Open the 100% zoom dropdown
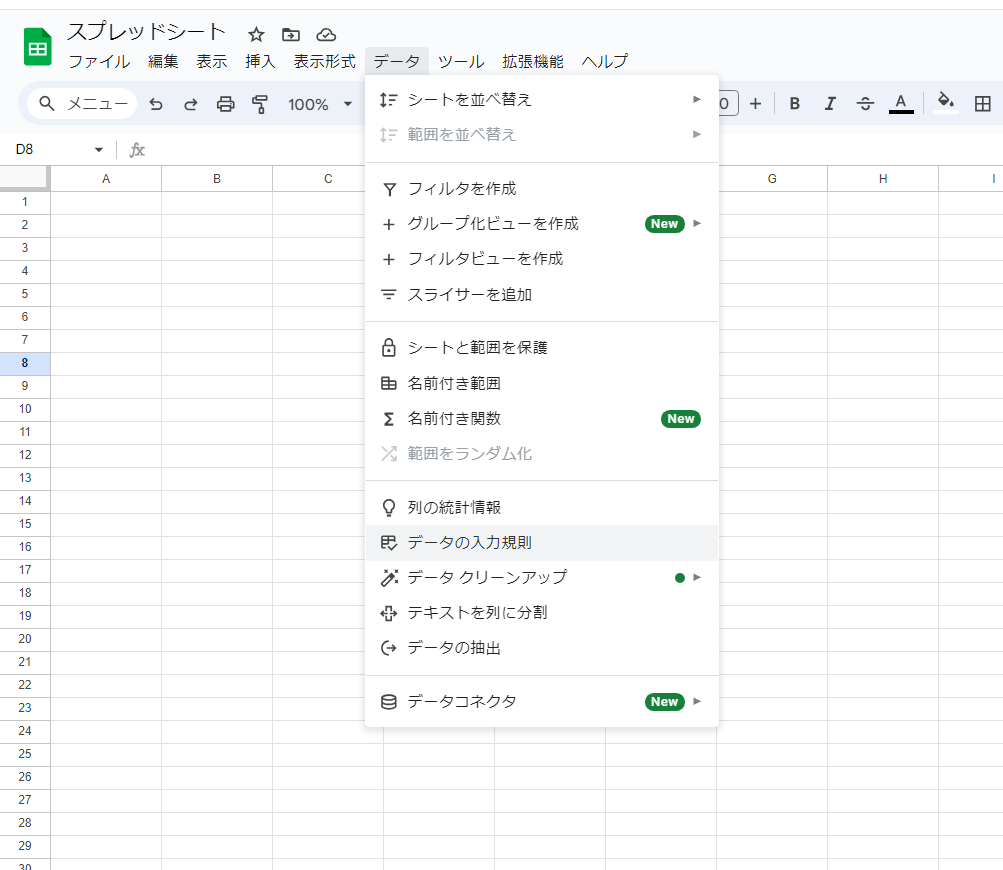Image resolution: width=1003 pixels, height=870 pixels. 320,104
